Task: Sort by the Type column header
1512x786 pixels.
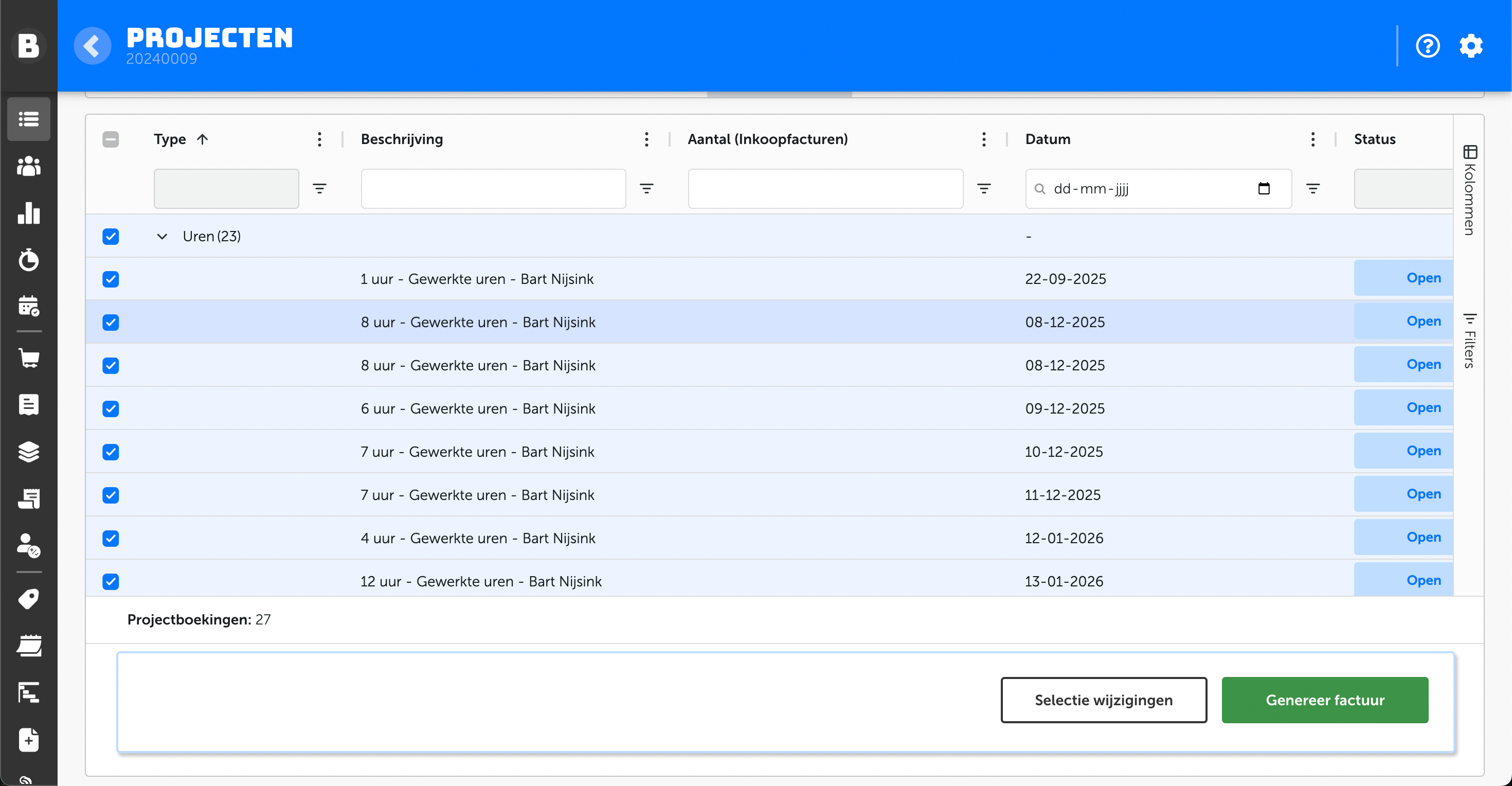Action: click(x=170, y=139)
